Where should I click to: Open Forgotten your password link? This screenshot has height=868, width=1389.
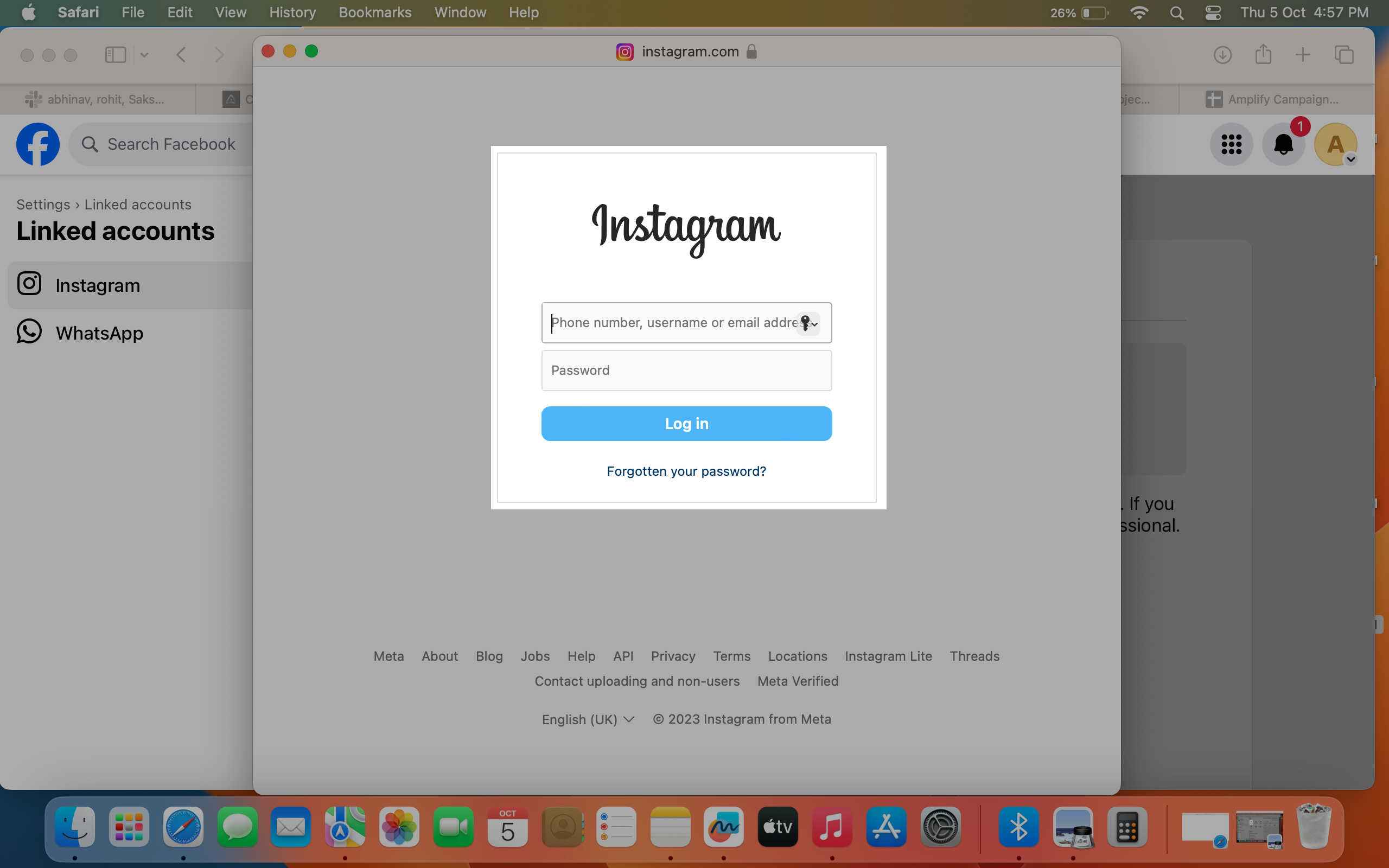click(686, 471)
